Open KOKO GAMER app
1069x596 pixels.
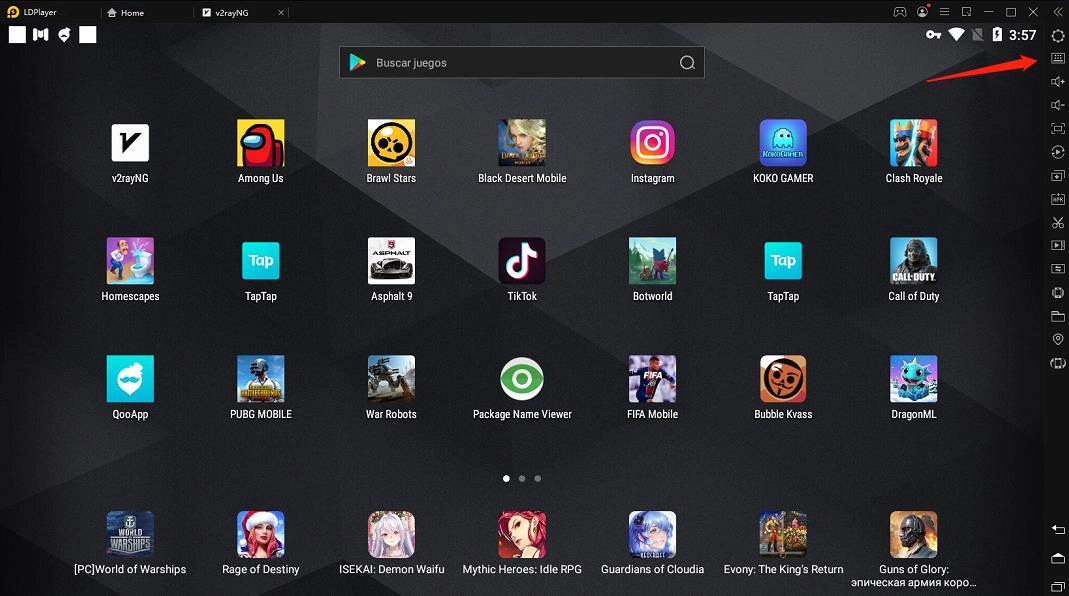[783, 143]
